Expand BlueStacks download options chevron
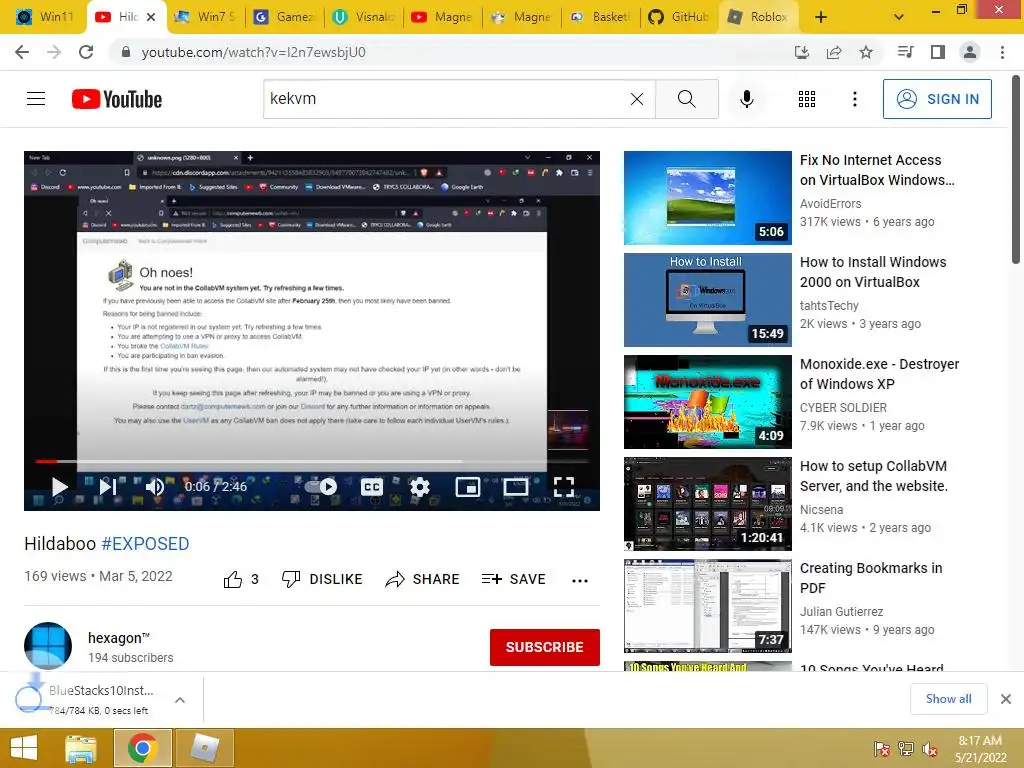The image size is (1024, 768). (180, 700)
